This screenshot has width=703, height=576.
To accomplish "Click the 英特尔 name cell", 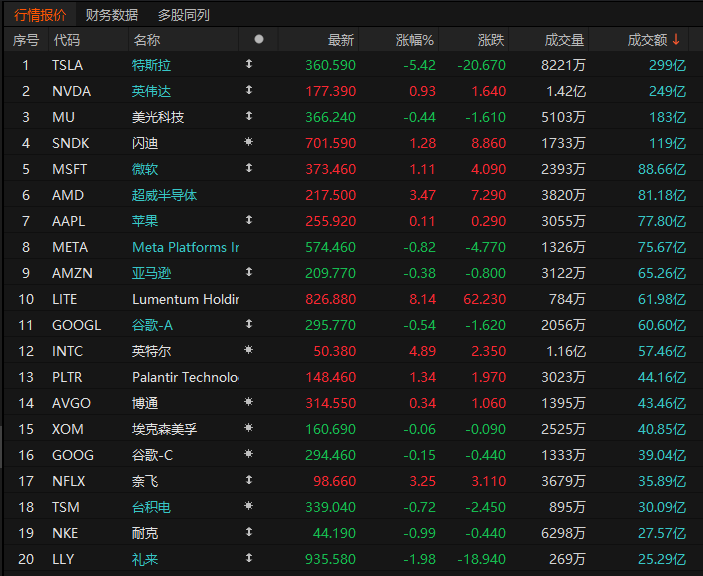I will pyautogui.click(x=152, y=351).
